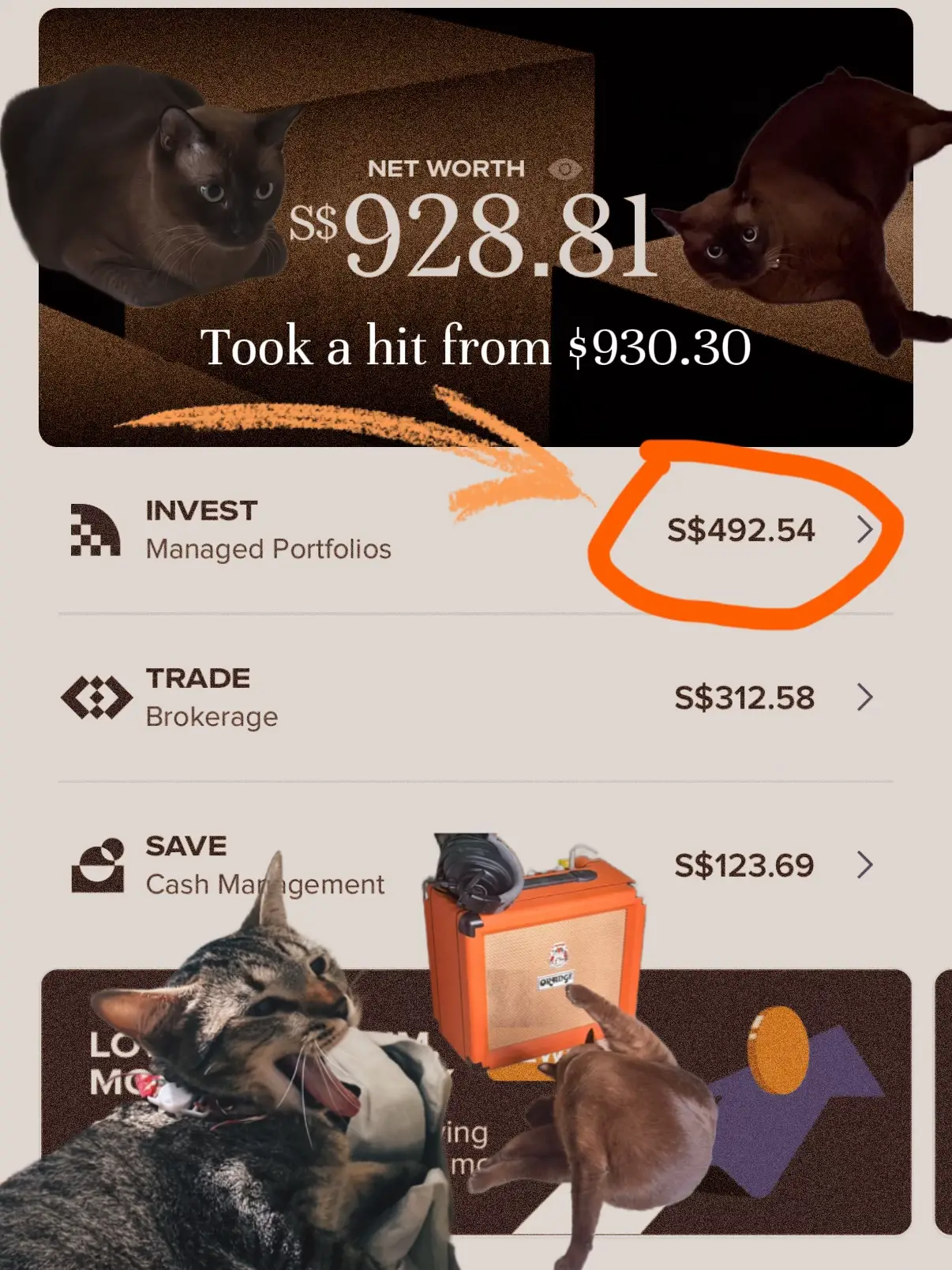Open Trade Brokerage section
This screenshot has width=952, height=1270.
click(475, 697)
